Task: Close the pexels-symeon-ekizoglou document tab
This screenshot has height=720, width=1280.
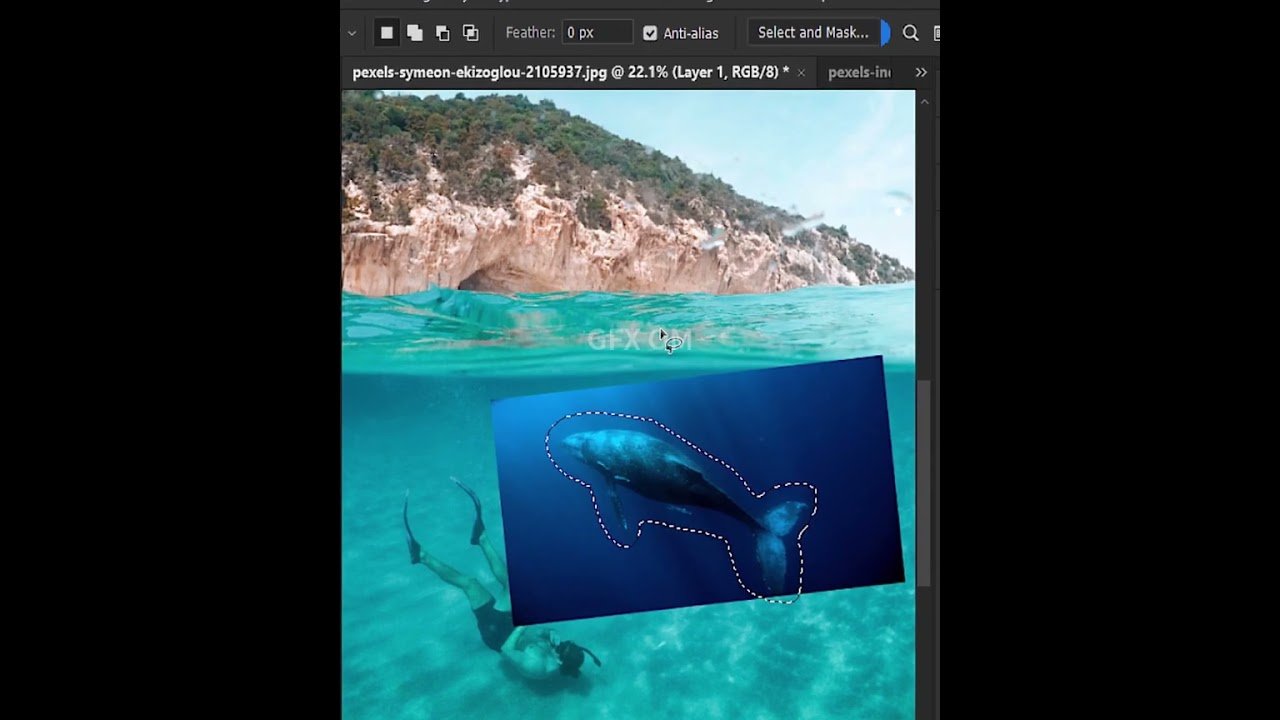Action: (801, 73)
